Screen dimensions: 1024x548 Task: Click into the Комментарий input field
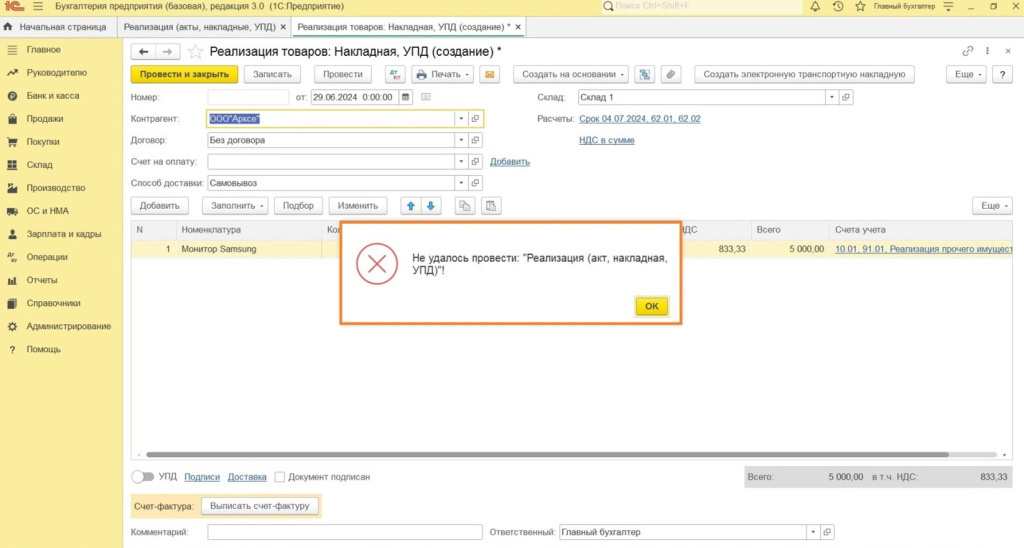344,532
